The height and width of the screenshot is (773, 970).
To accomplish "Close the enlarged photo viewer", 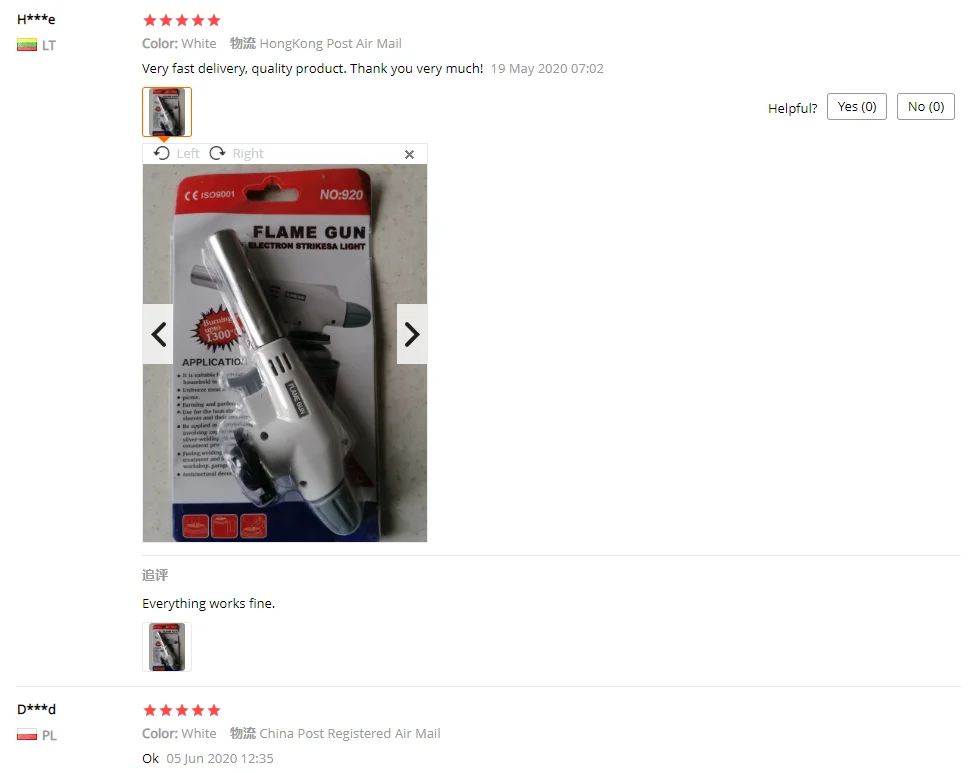I will (409, 155).
